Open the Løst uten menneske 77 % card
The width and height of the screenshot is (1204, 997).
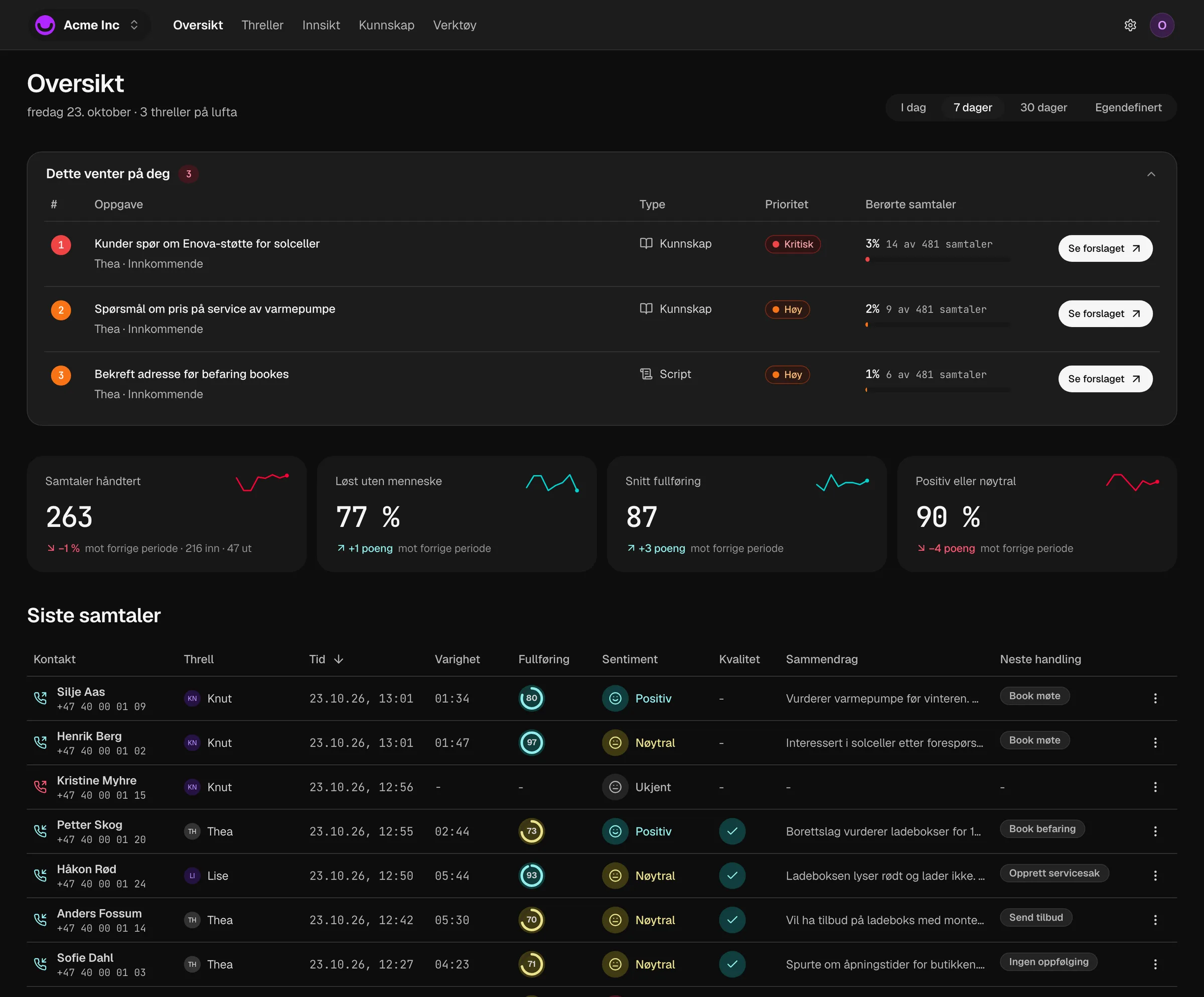[x=457, y=514]
